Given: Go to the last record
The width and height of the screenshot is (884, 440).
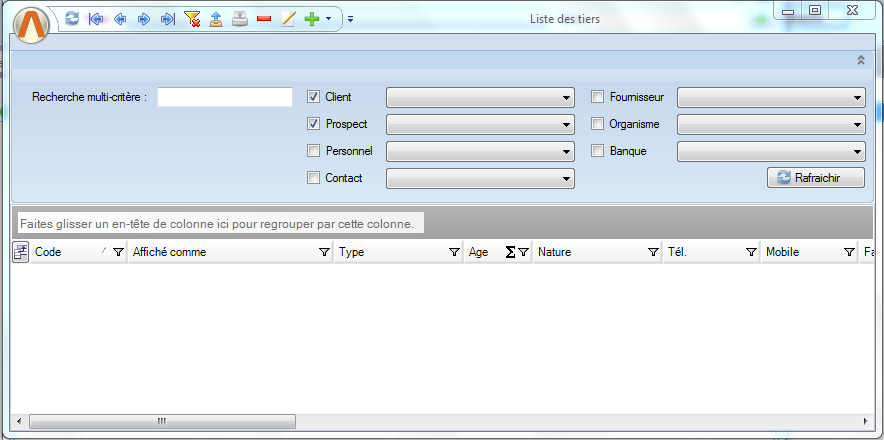Looking at the screenshot, I should click(x=167, y=19).
